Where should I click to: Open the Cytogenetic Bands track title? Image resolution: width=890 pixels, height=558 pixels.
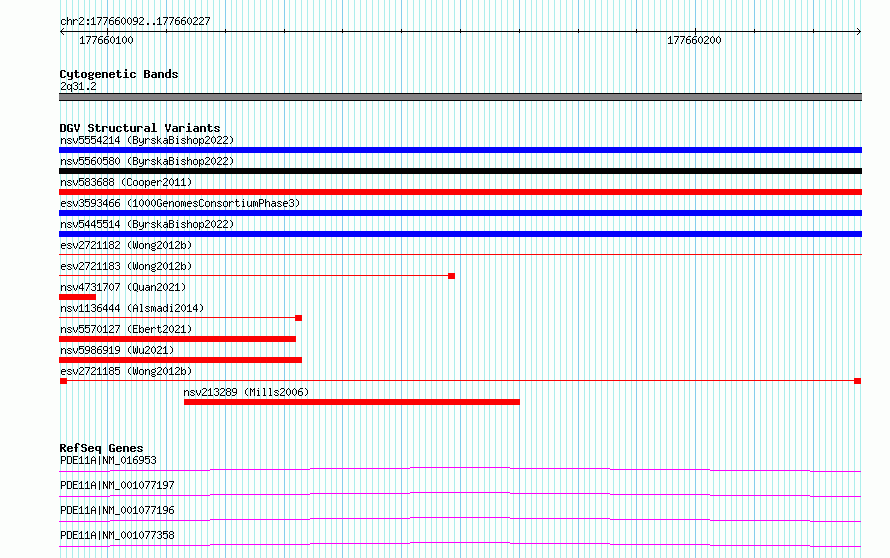(119, 74)
